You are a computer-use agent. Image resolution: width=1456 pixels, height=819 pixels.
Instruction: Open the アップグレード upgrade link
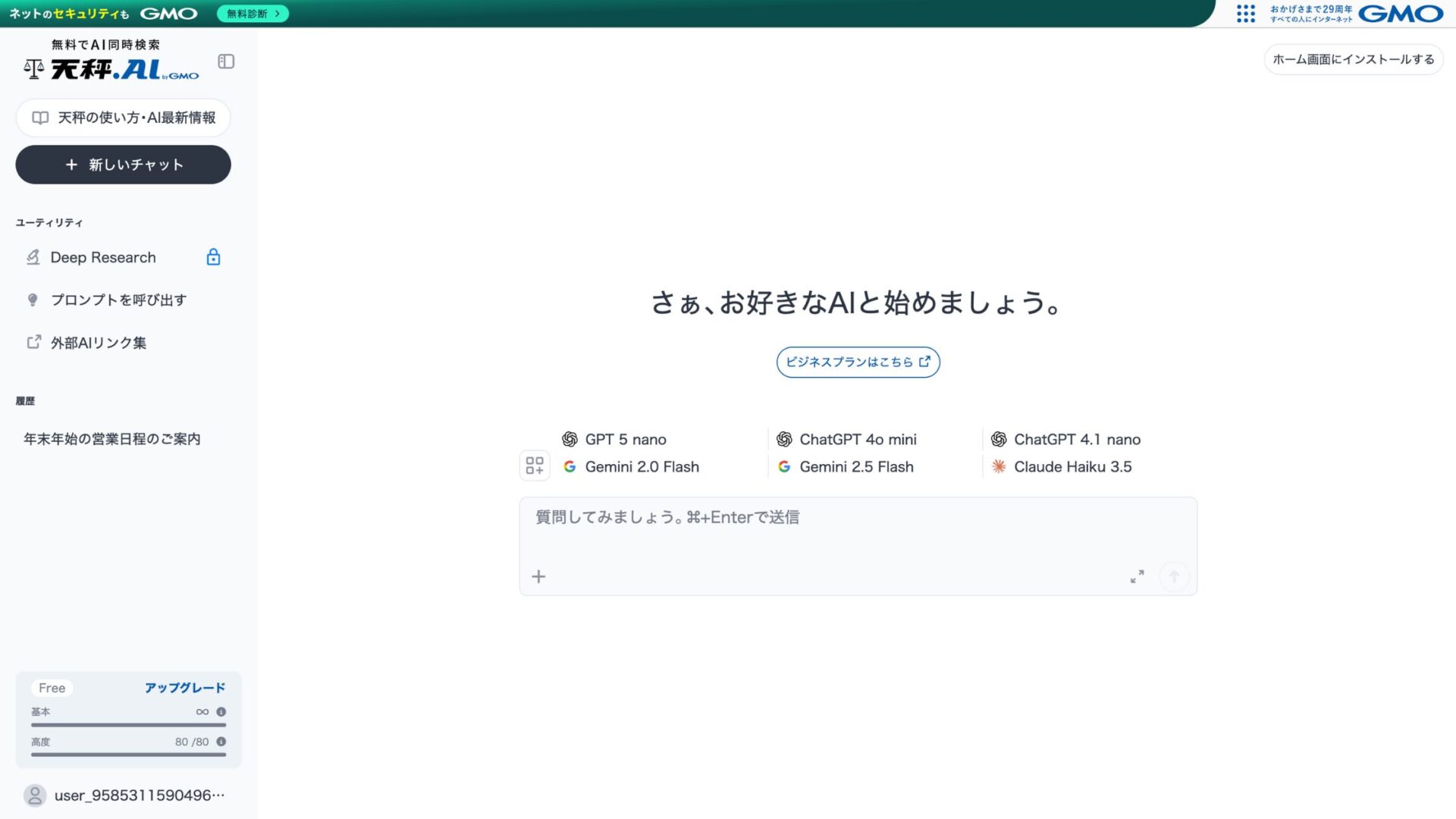(184, 687)
